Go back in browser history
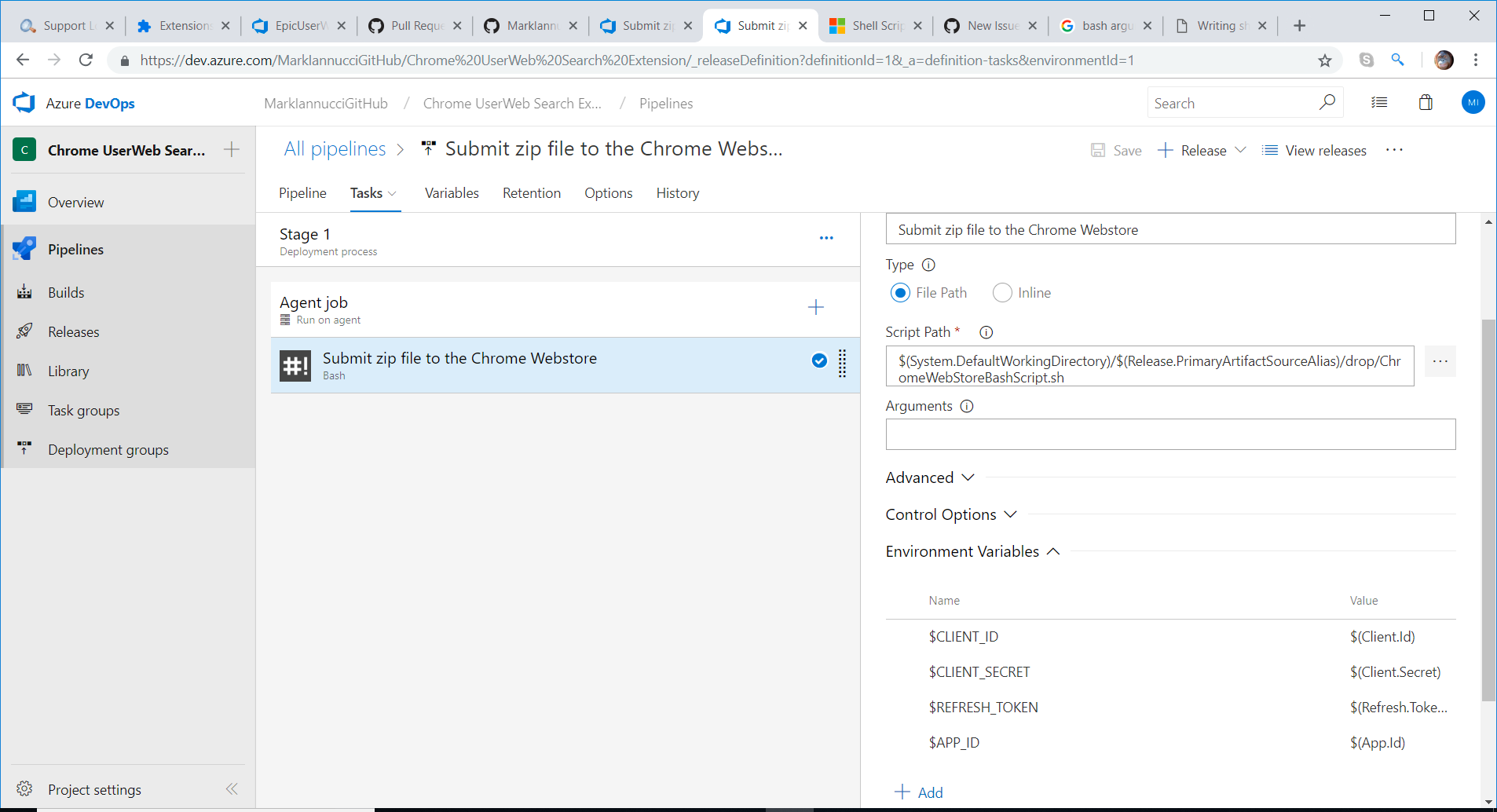The width and height of the screenshot is (1497, 812). (23, 60)
